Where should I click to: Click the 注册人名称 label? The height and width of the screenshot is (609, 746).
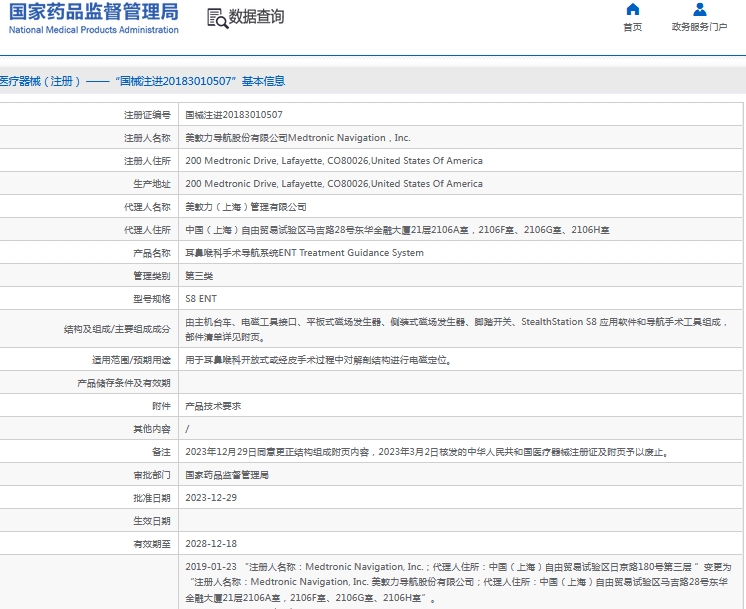[147, 138]
